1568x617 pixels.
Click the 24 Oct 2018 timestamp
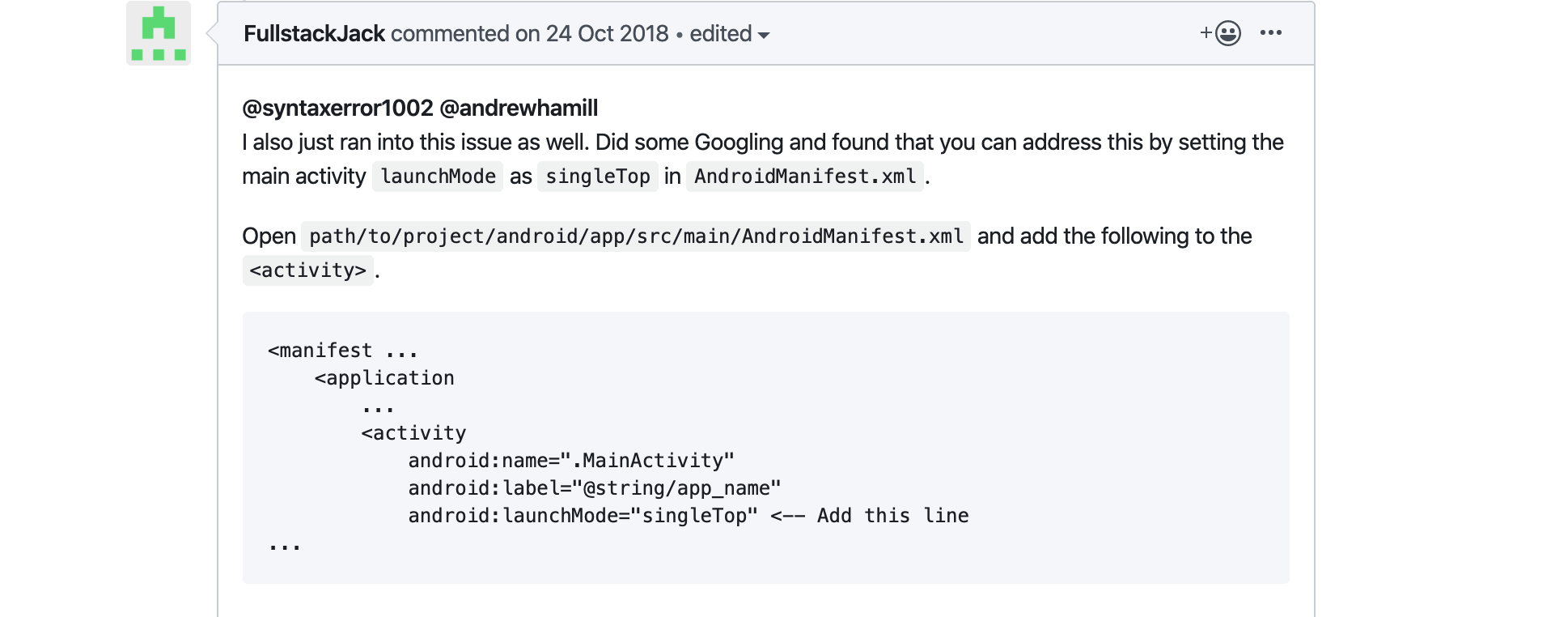[607, 34]
